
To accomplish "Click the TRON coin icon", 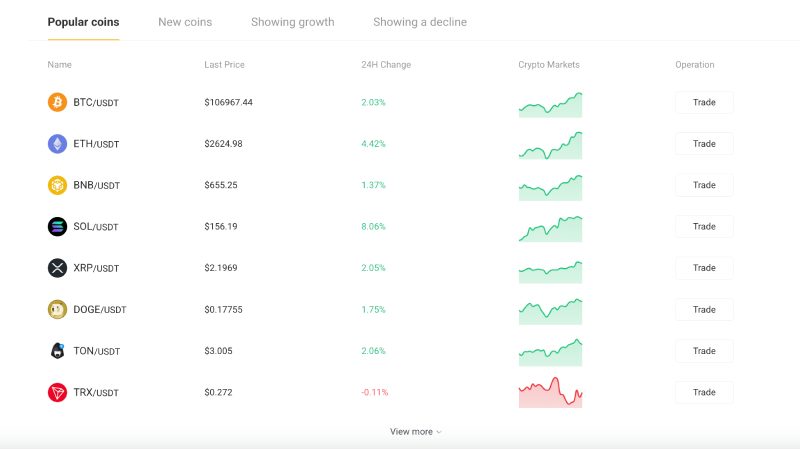I will point(57,393).
